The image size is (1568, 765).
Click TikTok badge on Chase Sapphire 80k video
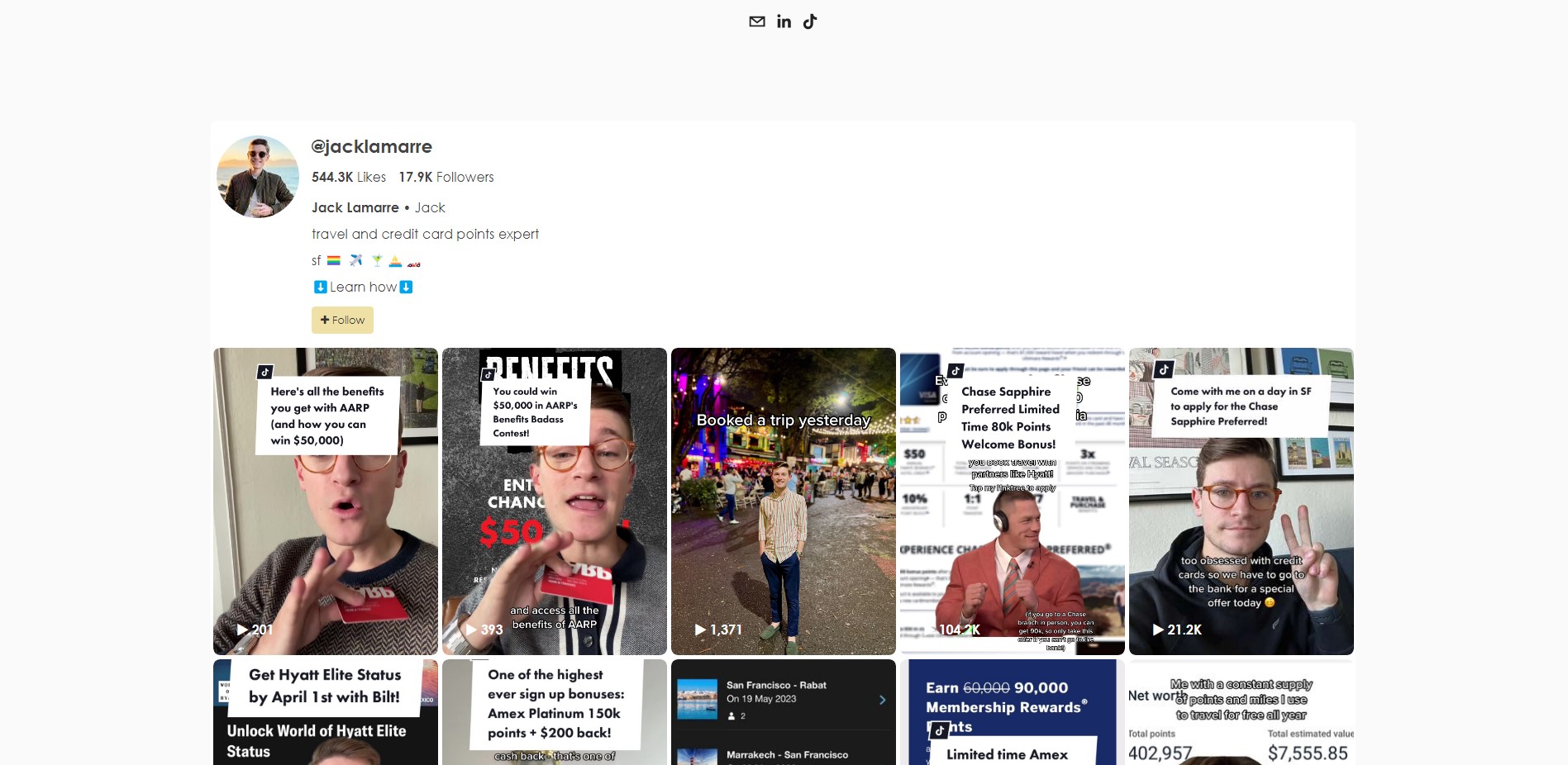(956, 371)
